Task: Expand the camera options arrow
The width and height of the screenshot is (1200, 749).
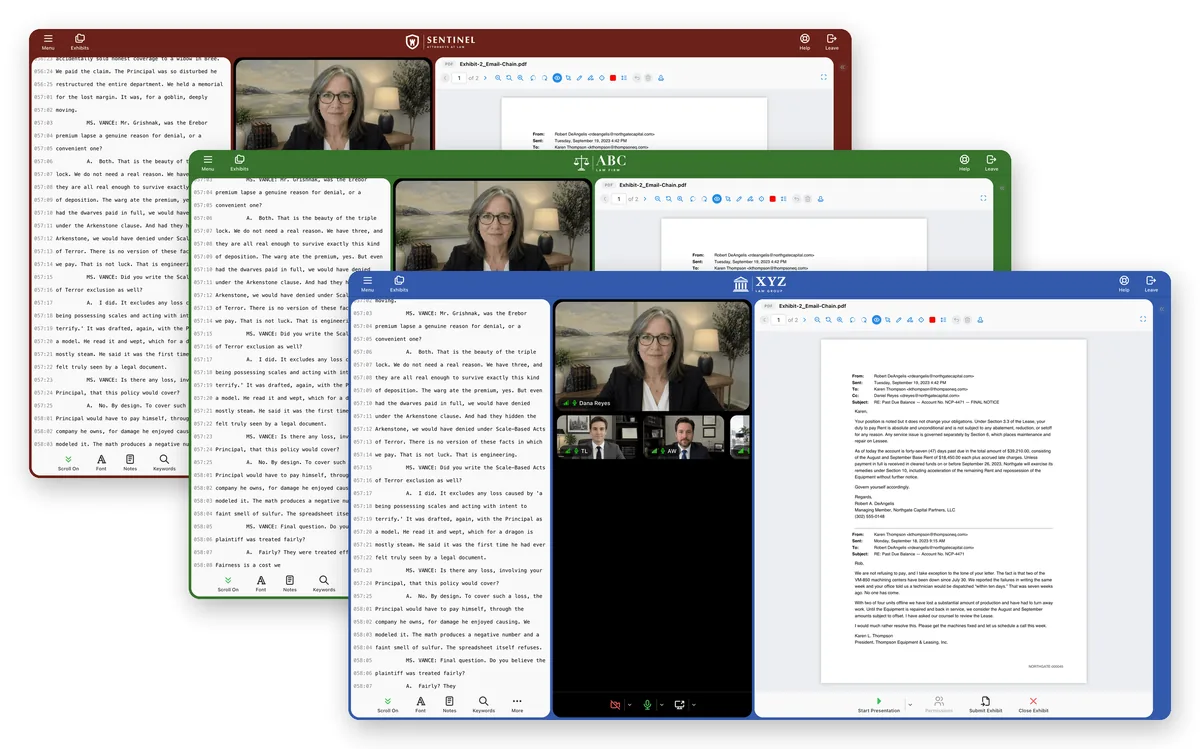Action: [629, 705]
